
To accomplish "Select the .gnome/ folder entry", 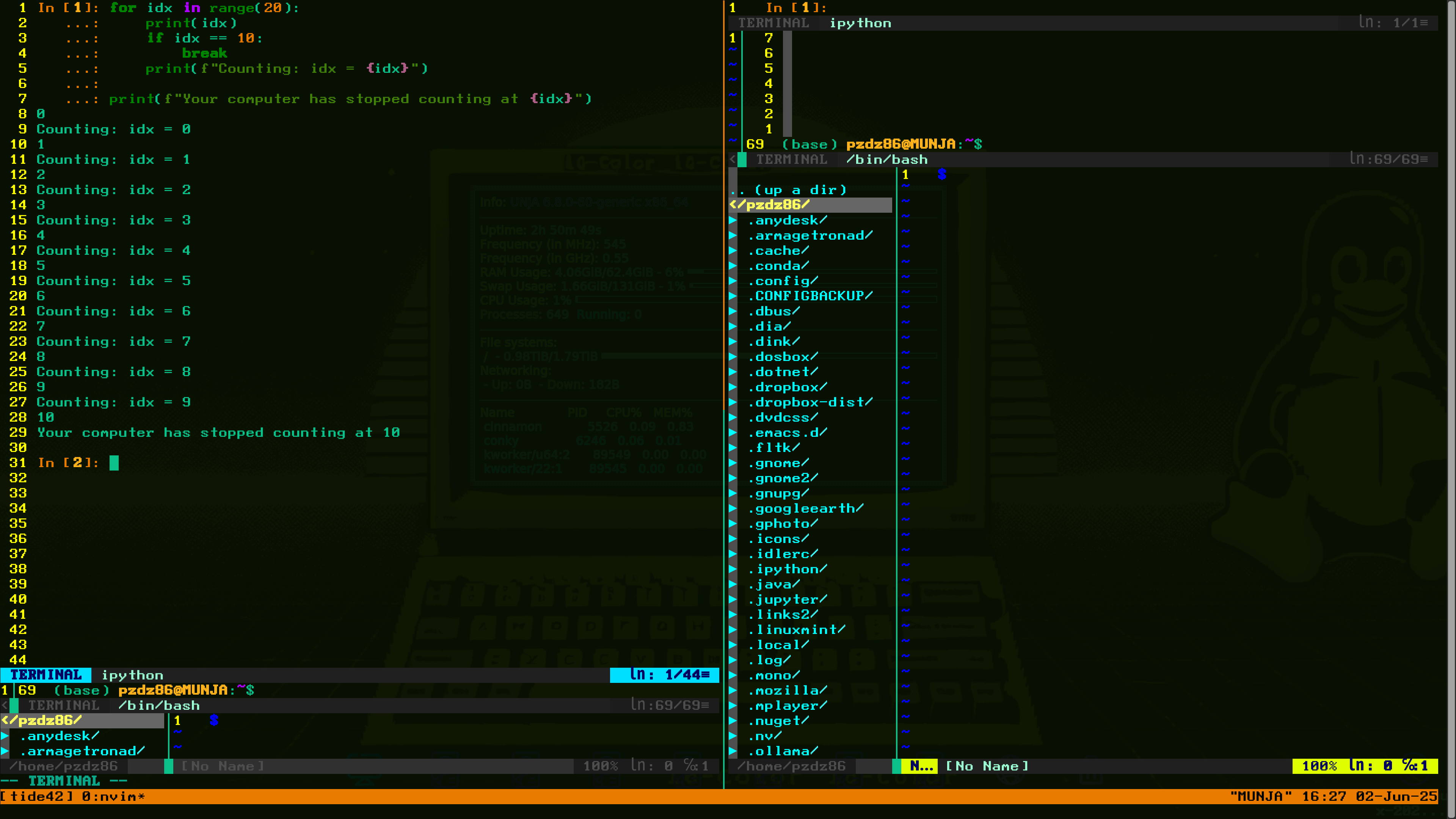I will pos(778,463).
